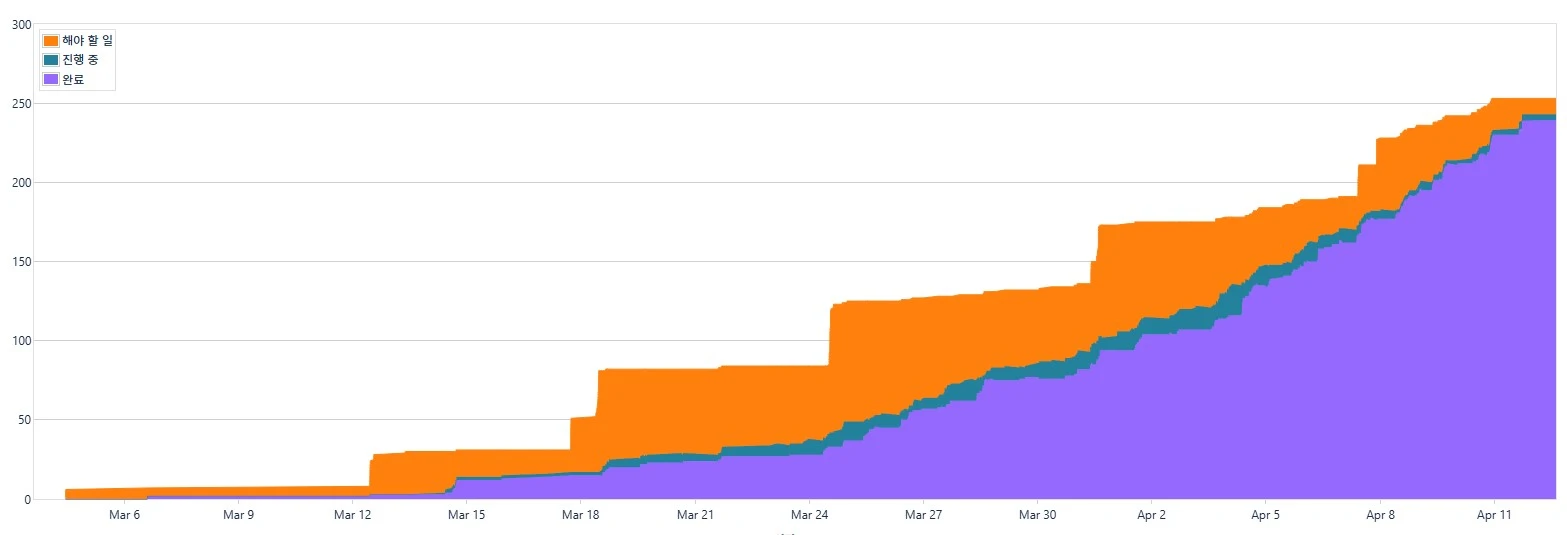Click the teal 진행 중 legend swatch
The width and height of the screenshot is (1567, 535).
click(x=50, y=60)
